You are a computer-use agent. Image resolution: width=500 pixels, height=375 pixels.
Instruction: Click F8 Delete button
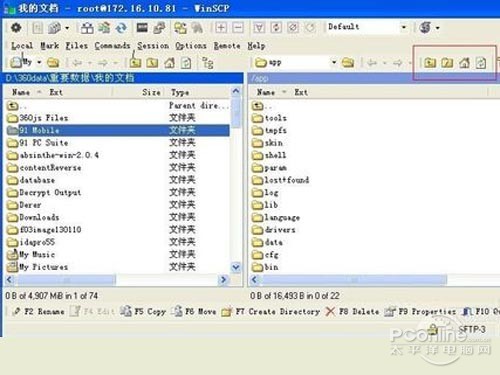[352, 312]
